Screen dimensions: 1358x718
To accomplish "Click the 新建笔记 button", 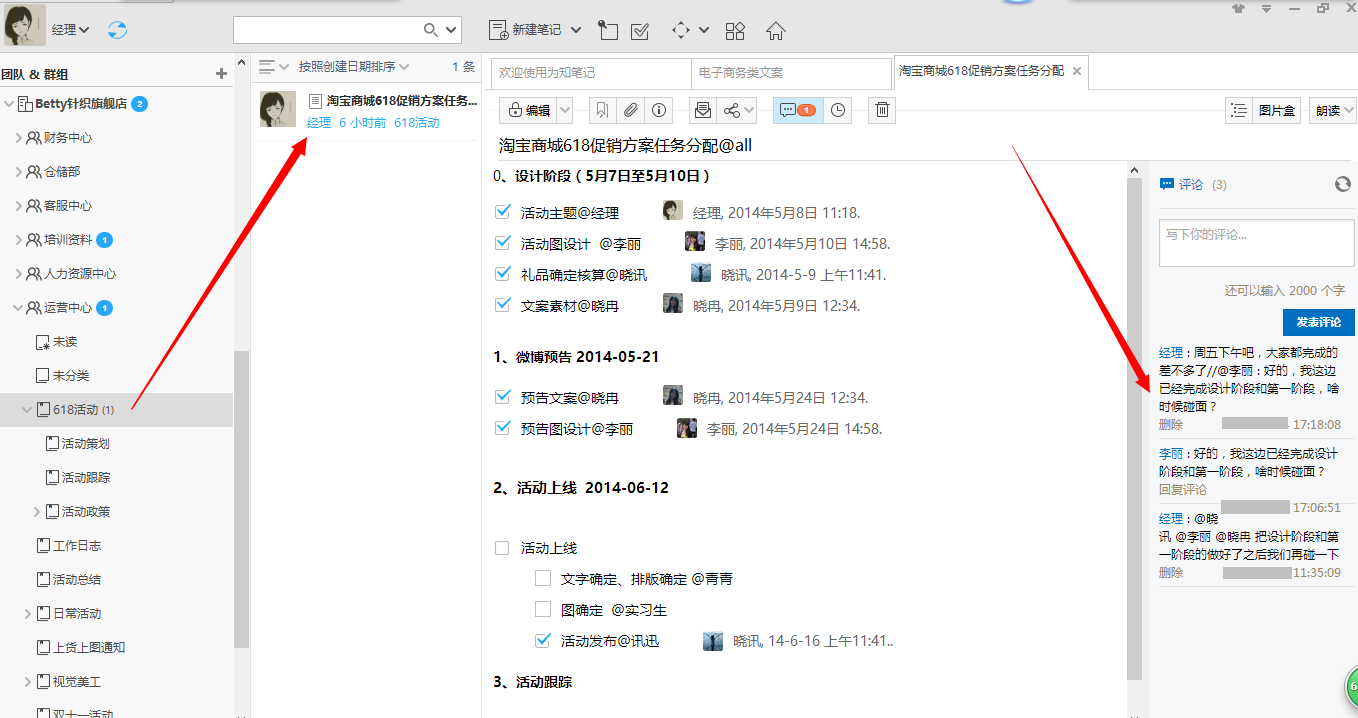I will (x=525, y=30).
